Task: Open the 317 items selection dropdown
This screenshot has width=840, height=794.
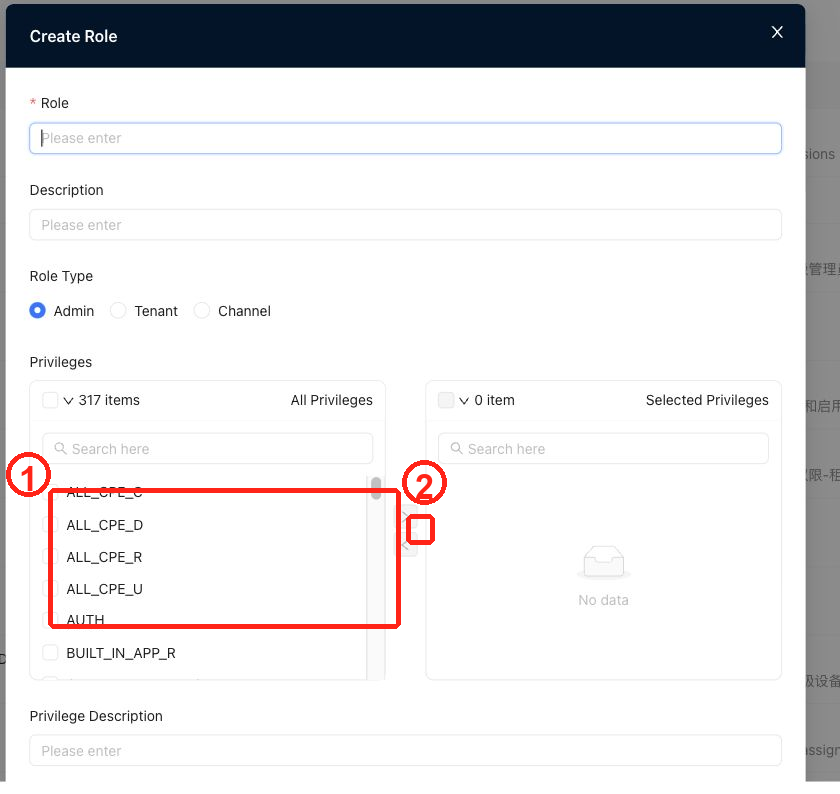Action: pos(68,401)
